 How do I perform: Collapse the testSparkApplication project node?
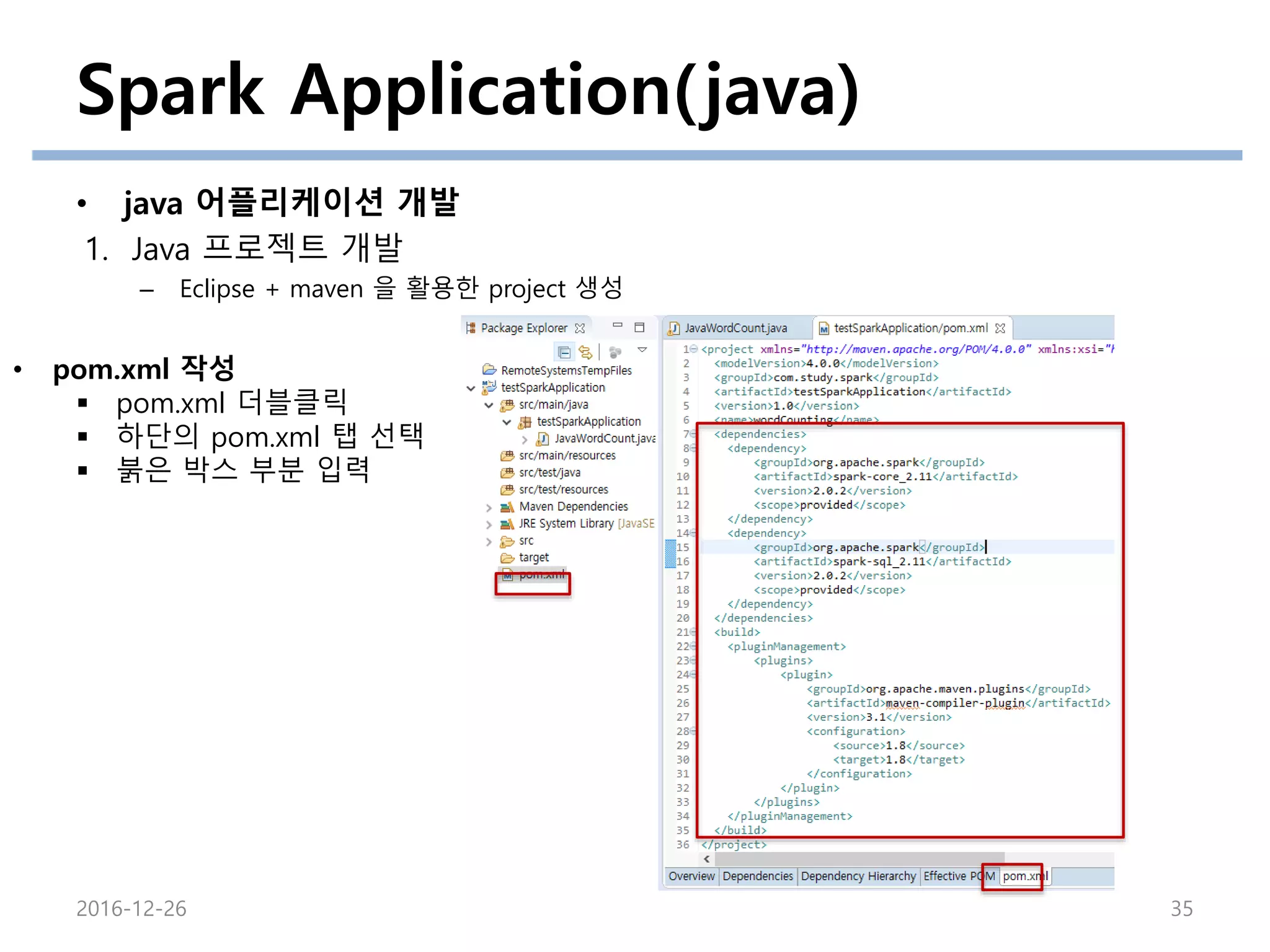click(x=471, y=388)
